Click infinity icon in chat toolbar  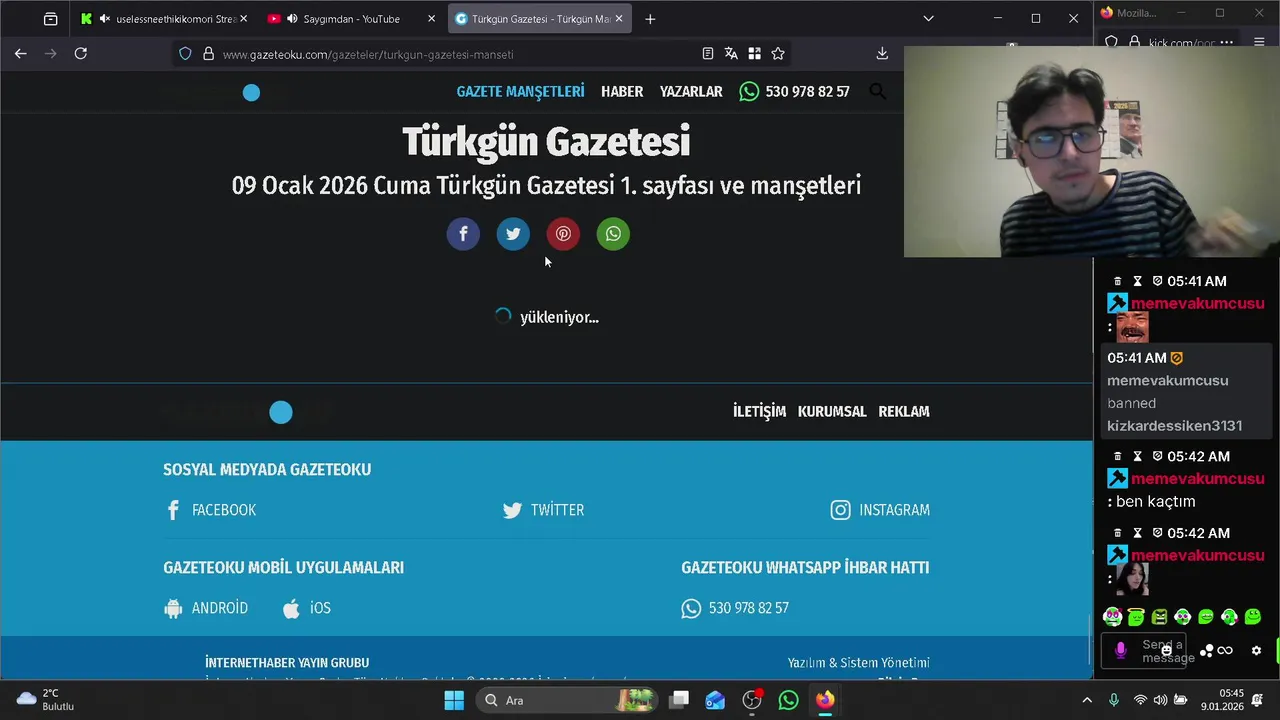click(1225, 650)
